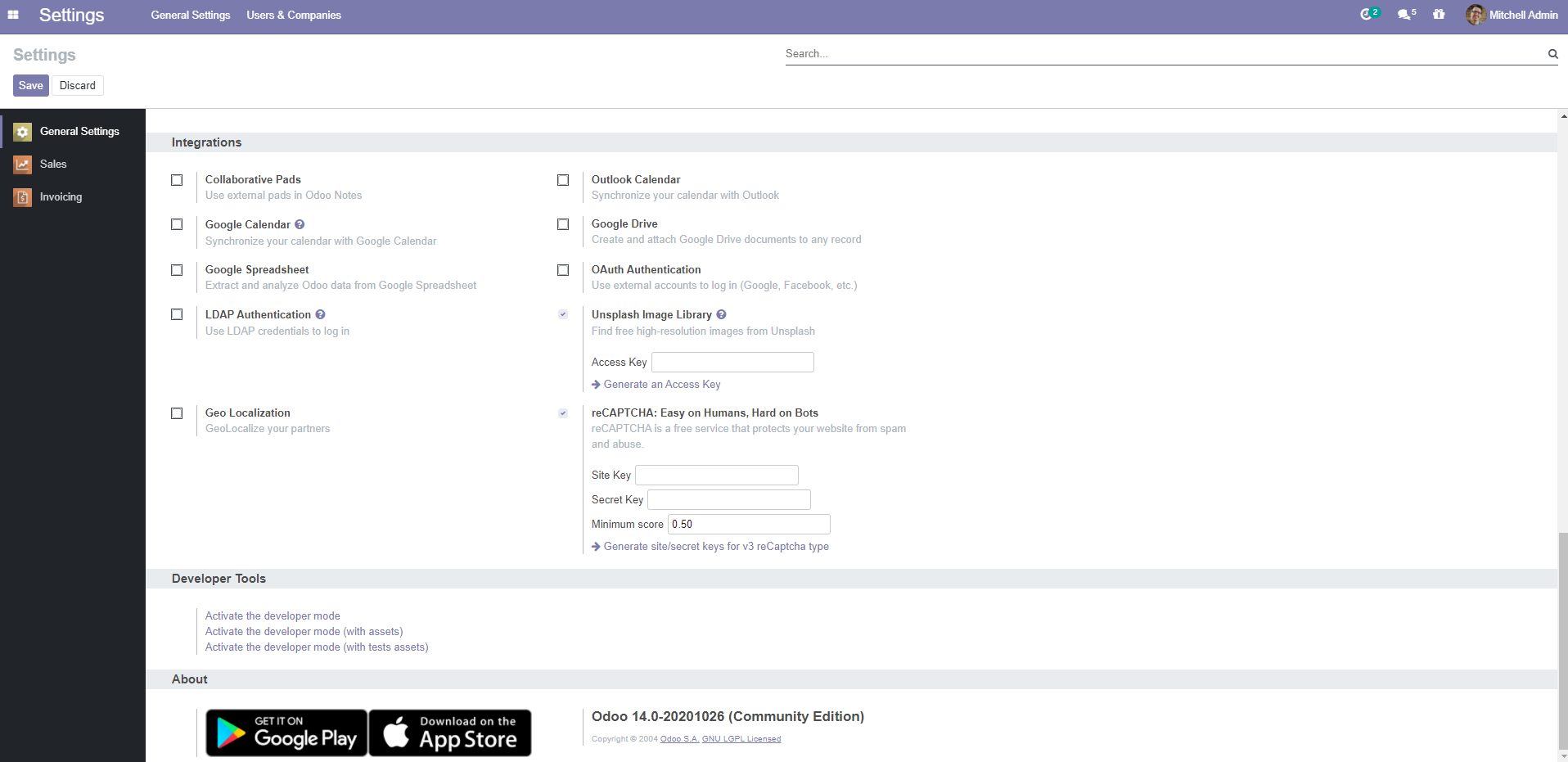Click Mitchell Admin avatar picture
Image resolution: width=1568 pixels, height=762 pixels.
[1476, 15]
